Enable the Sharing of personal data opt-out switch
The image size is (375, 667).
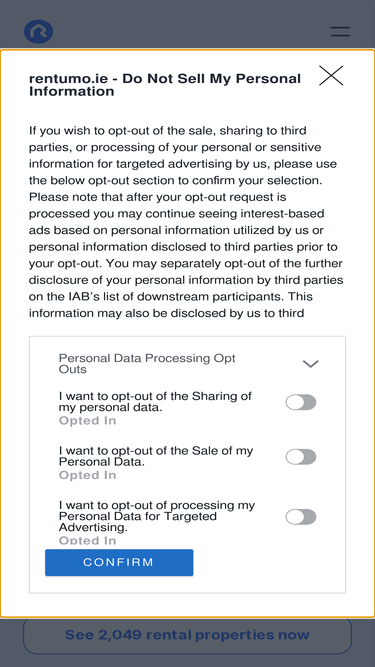[x=301, y=402]
